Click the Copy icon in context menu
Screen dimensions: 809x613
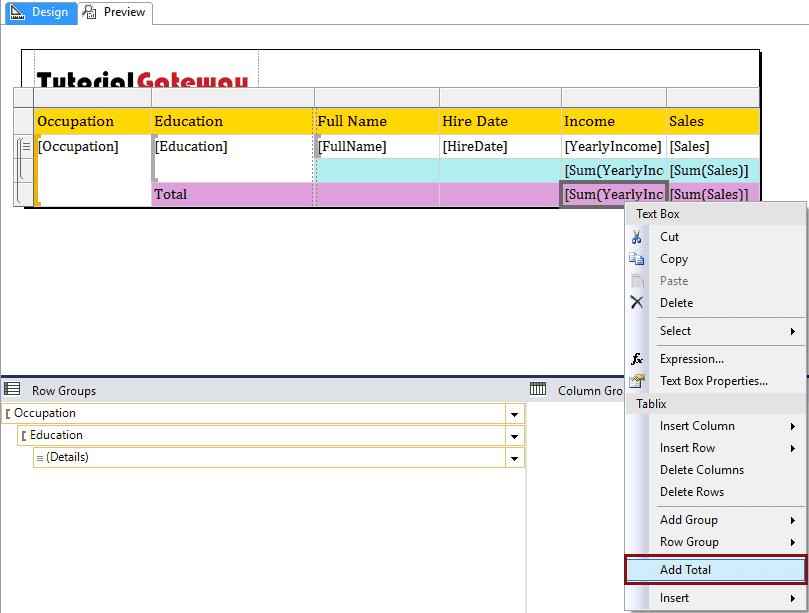pos(637,259)
